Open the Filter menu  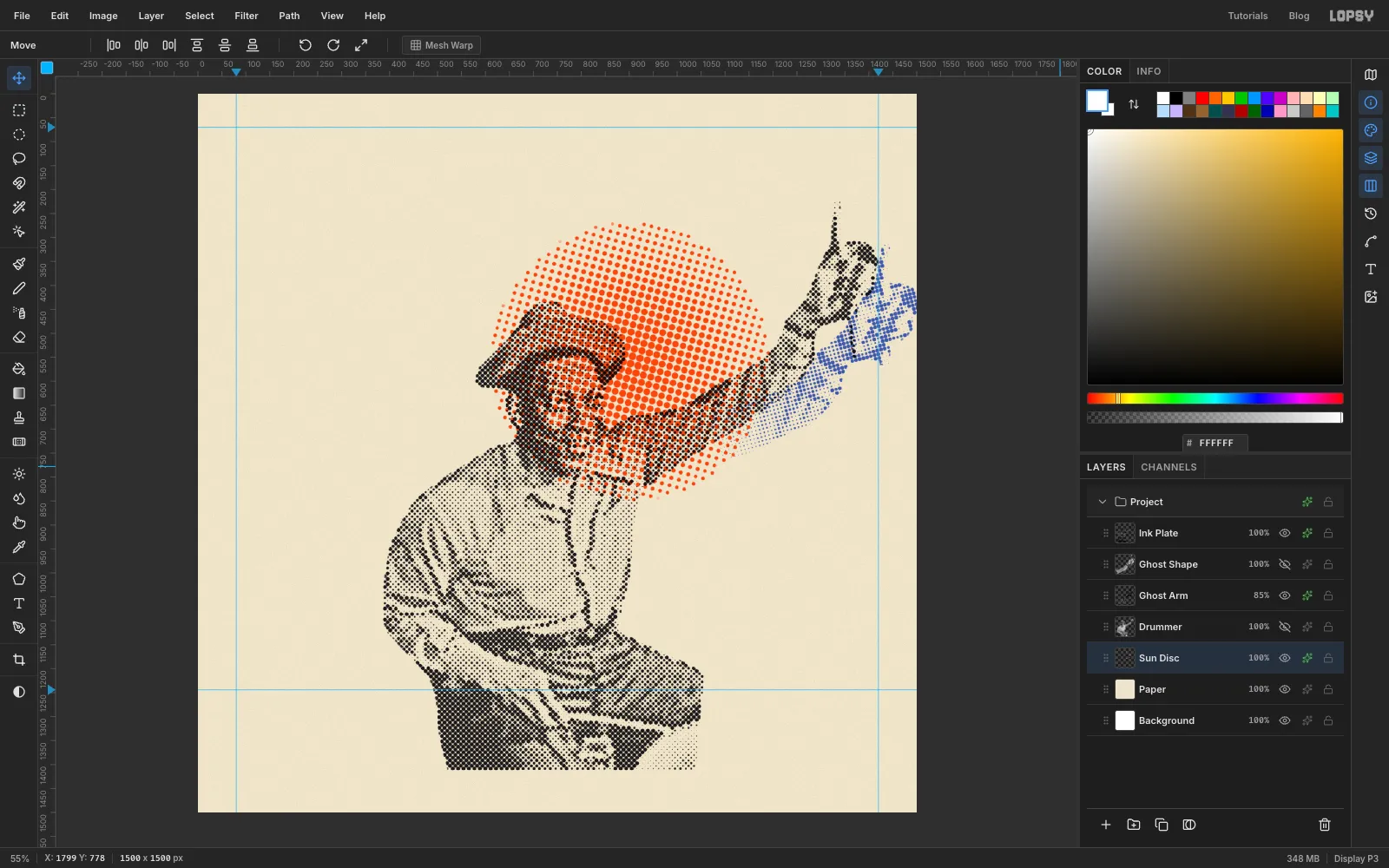[247, 16]
